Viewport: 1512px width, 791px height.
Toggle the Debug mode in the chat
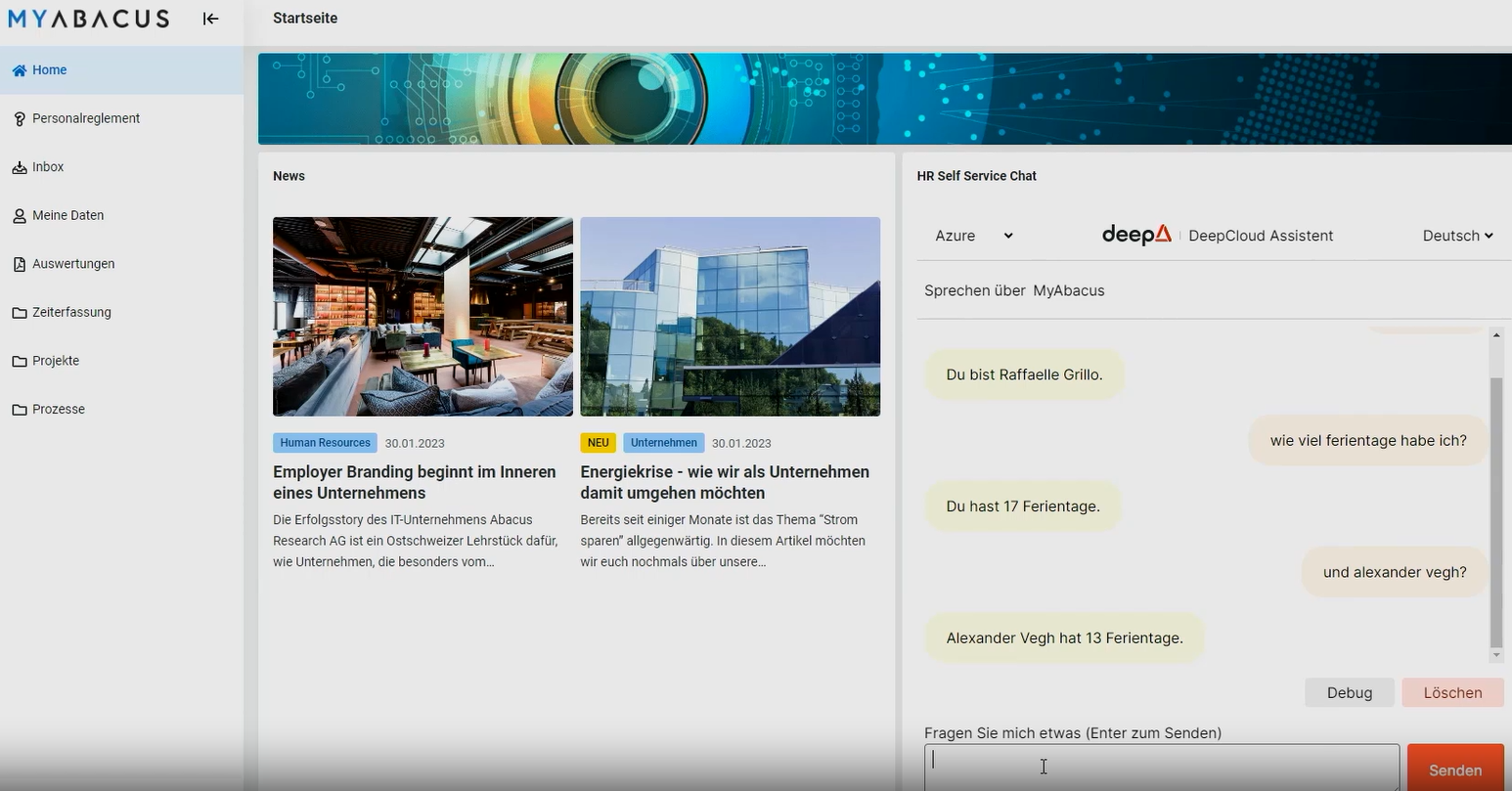(1349, 692)
